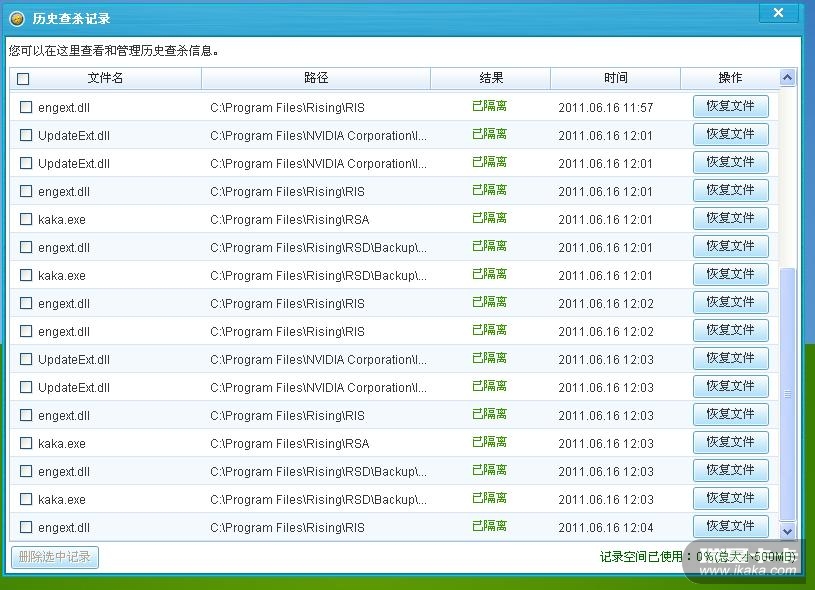Tick engext.dll RSD\Backup row at 12:03

[x=25, y=471]
